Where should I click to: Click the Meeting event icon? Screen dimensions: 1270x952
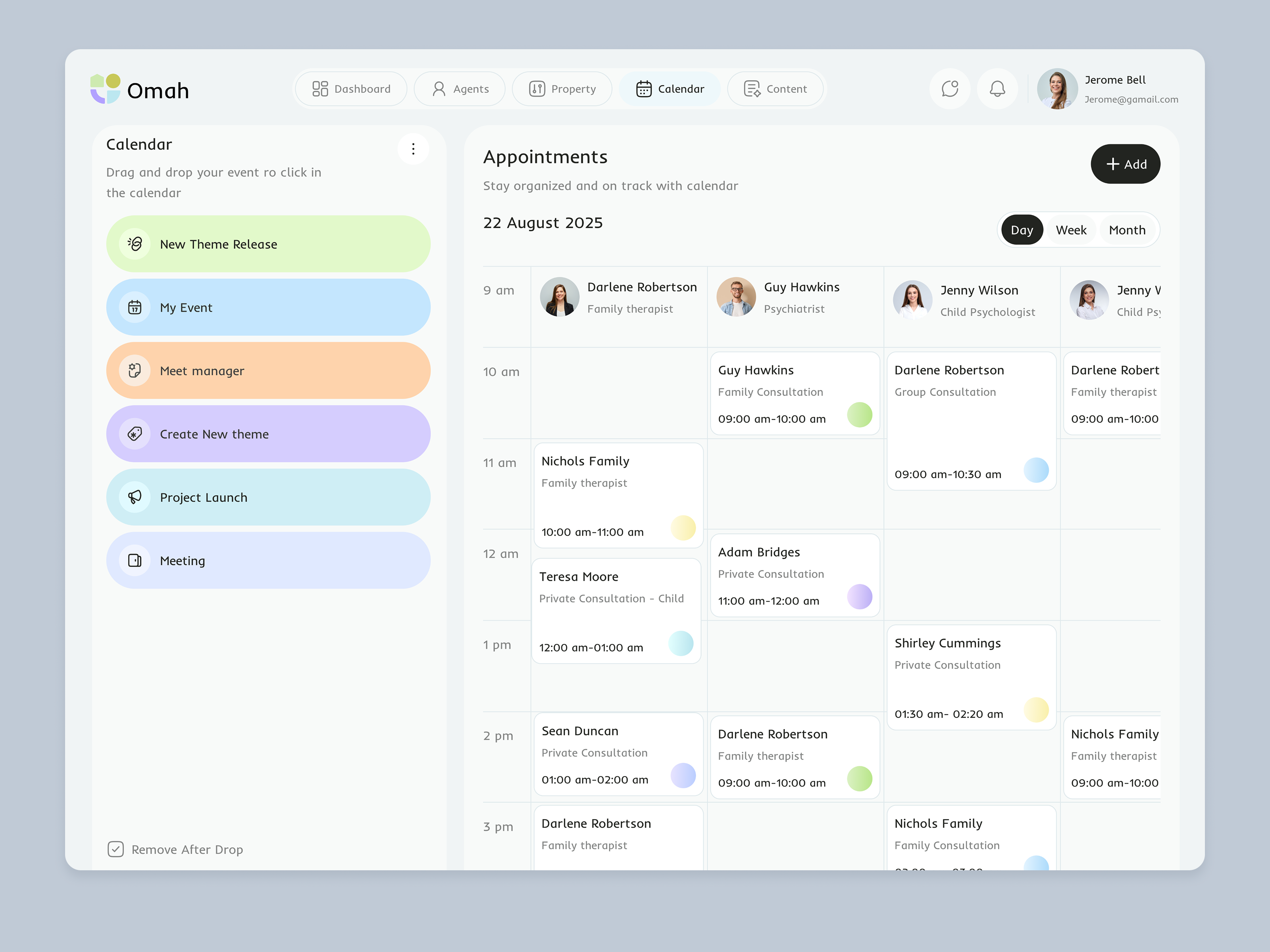(x=135, y=560)
